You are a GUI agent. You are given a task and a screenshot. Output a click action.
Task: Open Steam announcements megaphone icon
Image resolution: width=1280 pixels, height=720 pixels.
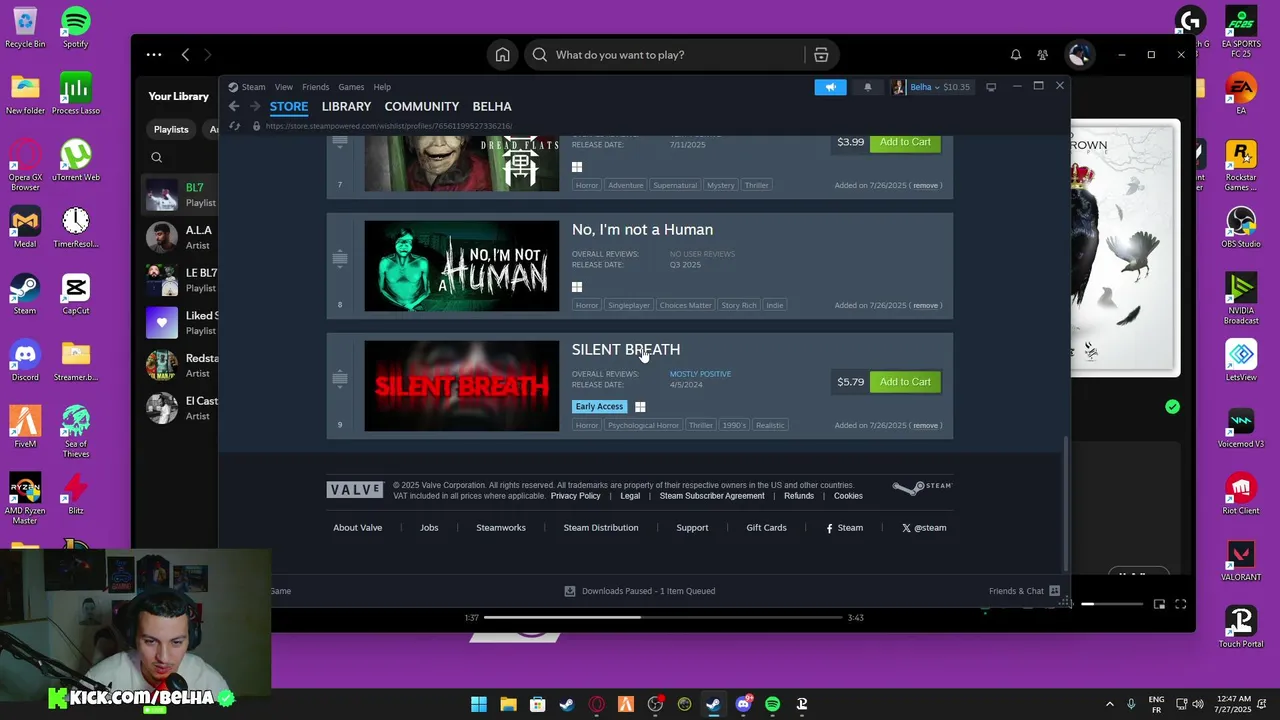point(830,87)
